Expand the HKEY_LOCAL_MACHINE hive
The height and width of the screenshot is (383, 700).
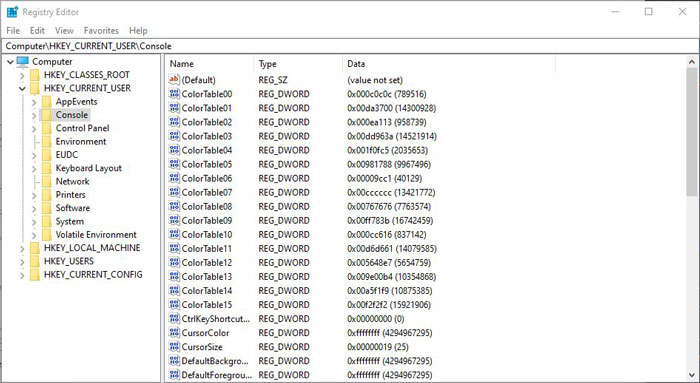coord(22,249)
